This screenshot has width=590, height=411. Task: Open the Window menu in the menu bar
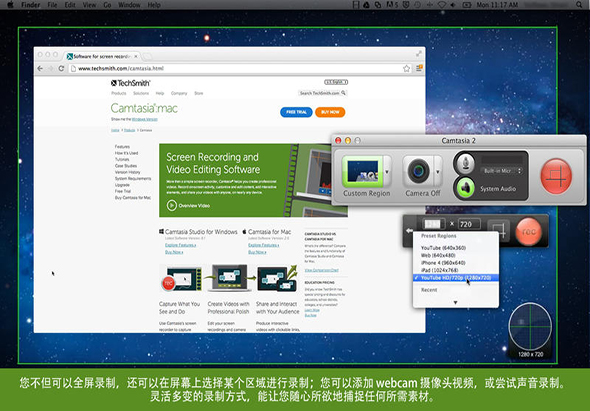pos(129,5)
